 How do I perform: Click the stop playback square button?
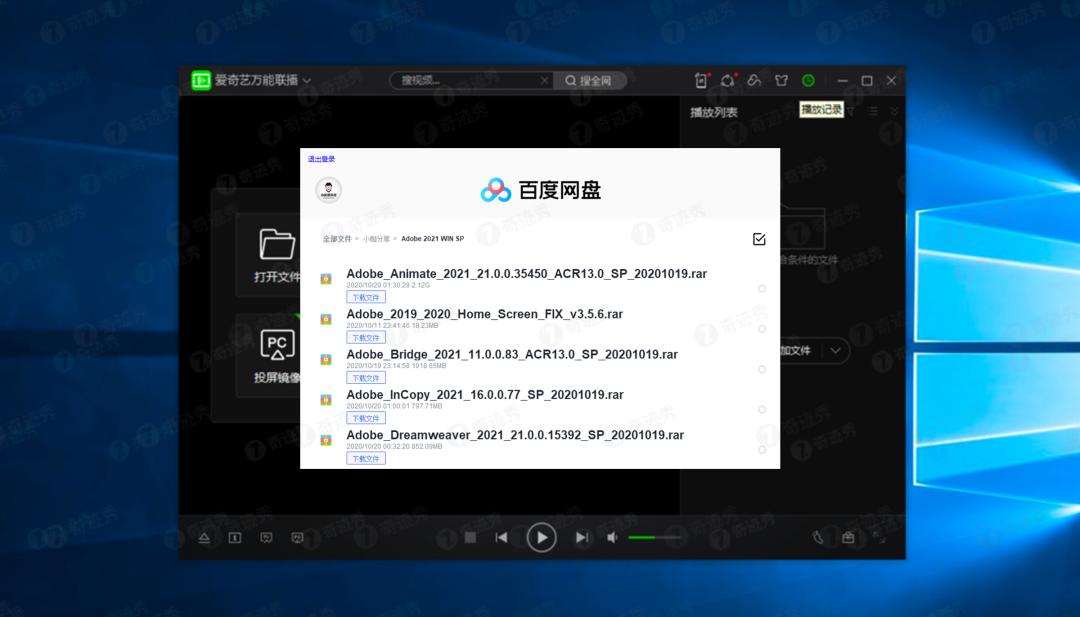coord(470,538)
